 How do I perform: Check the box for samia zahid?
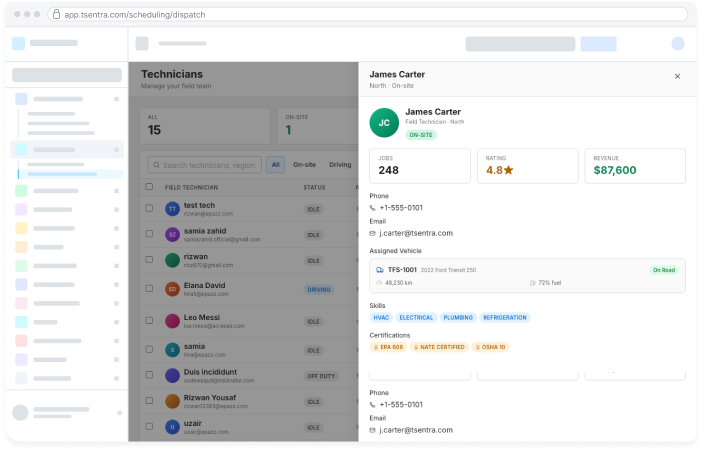click(x=149, y=234)
